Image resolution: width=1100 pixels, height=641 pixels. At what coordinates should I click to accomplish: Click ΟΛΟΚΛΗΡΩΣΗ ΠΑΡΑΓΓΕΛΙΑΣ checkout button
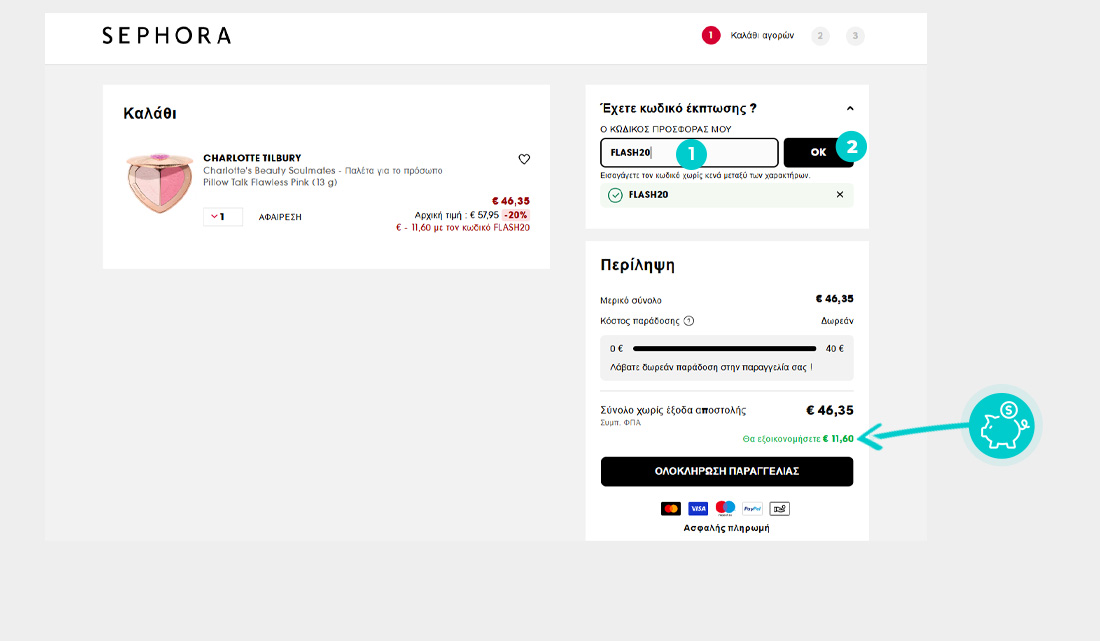[x=726, y=471]
